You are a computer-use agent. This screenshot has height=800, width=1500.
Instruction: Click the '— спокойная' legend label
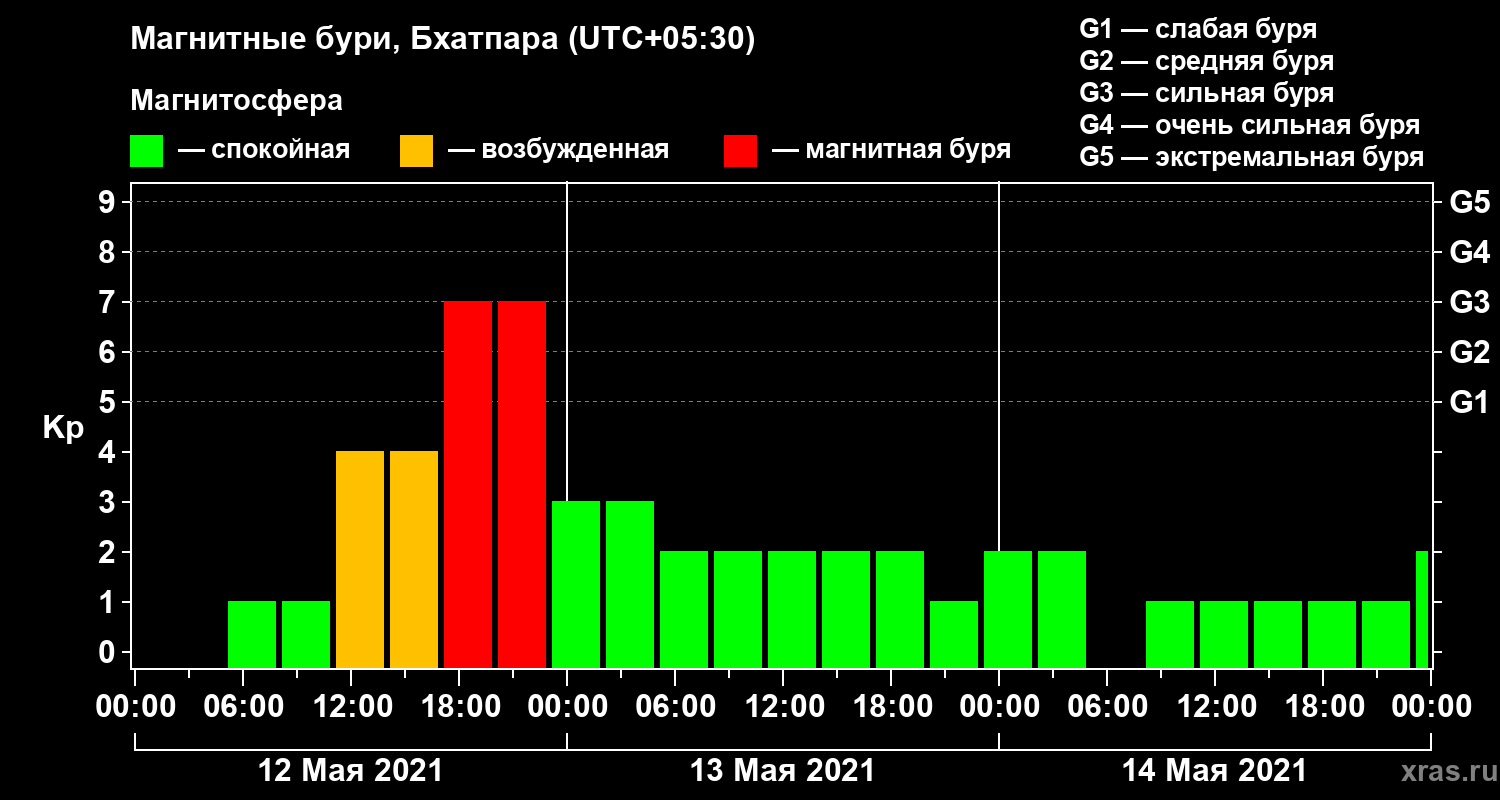(264, 151)
